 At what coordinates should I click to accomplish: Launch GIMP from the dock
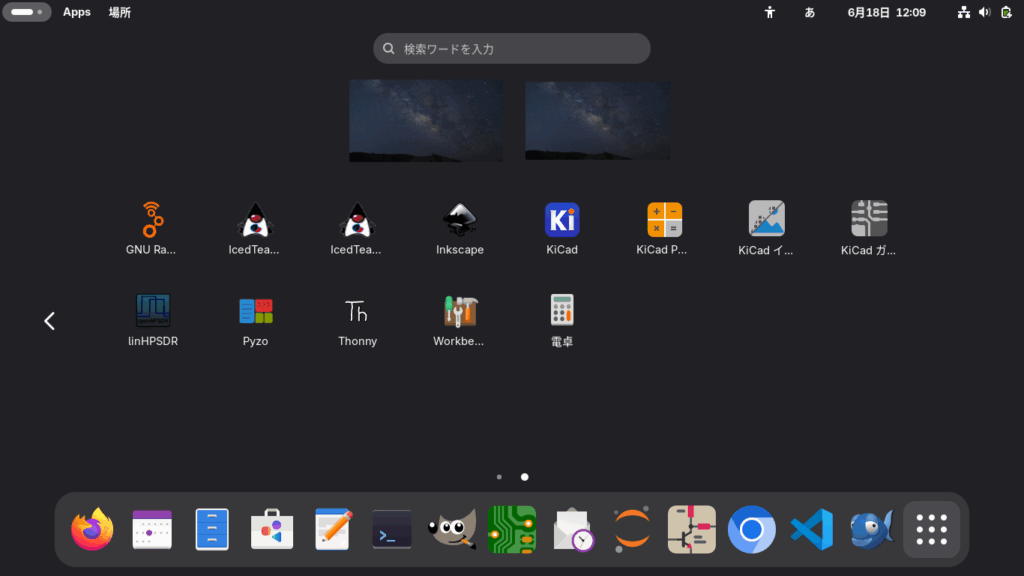click(452, 529)
